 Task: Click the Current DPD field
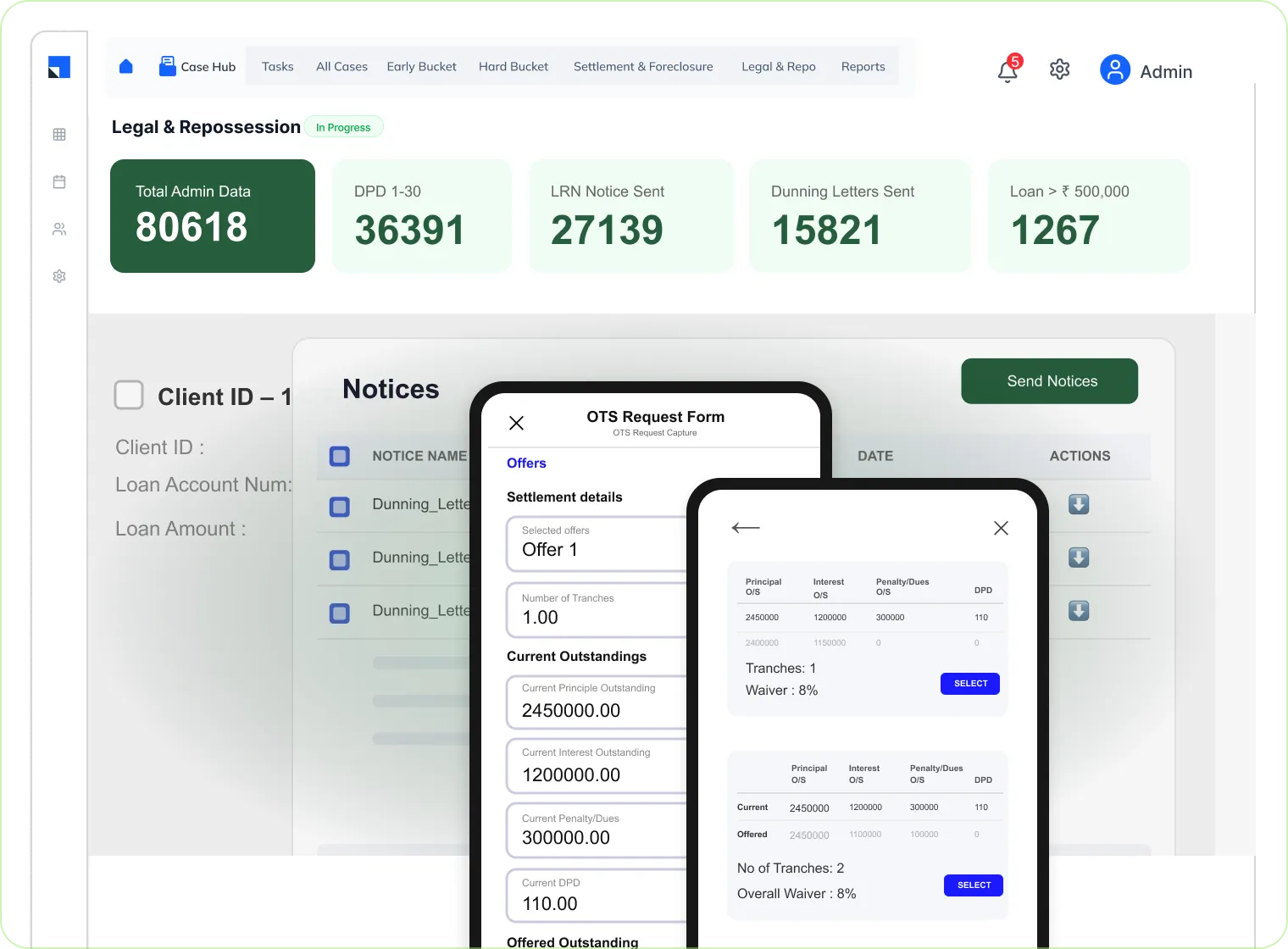(x=597, y=896)
